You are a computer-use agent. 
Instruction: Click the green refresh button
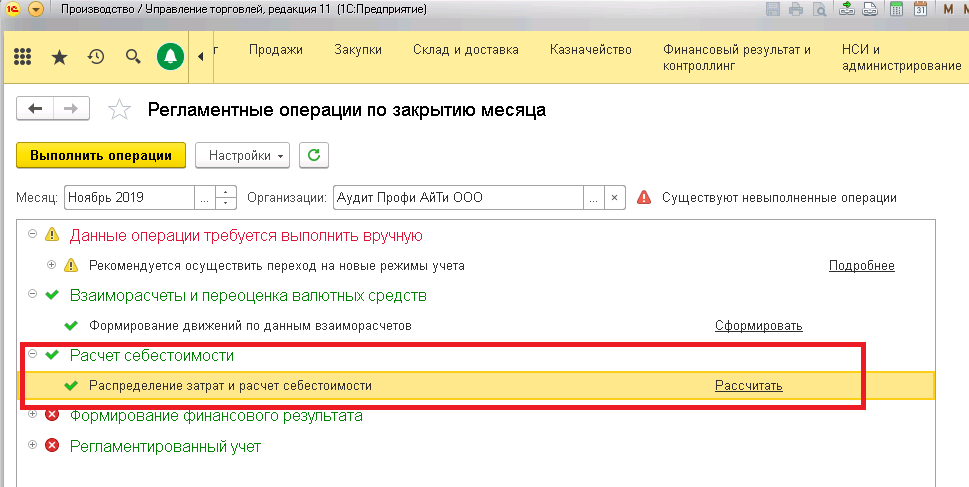click(314, 155)
